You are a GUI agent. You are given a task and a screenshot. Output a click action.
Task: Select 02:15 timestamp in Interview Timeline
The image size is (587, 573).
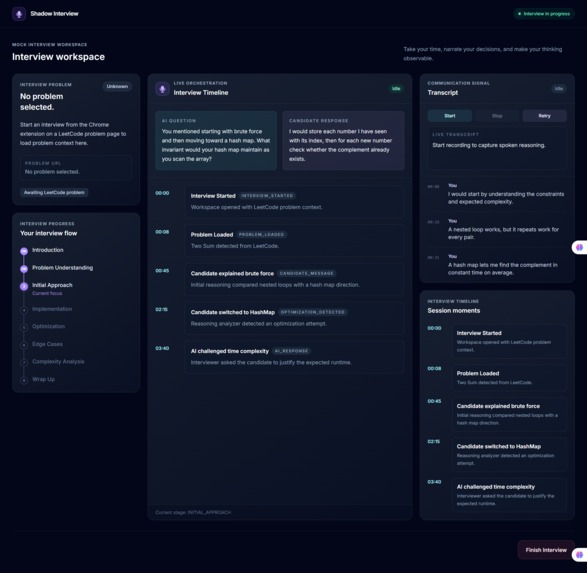pyautogui.click(x=162, y=310)
